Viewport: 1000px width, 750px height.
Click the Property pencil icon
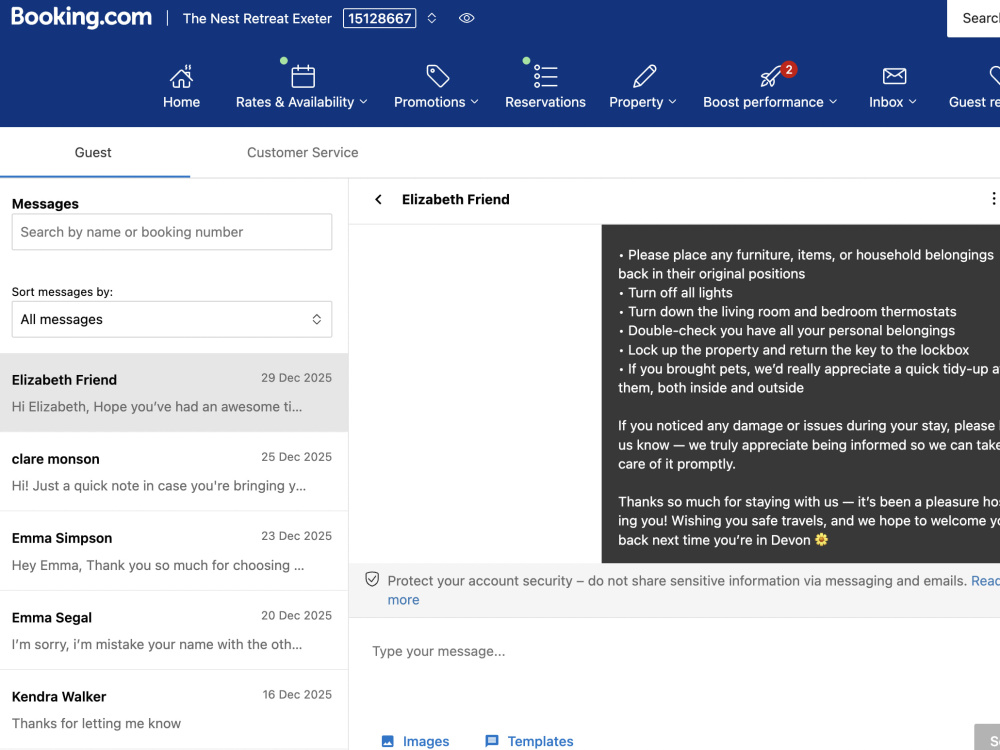[x=644, y=76]
